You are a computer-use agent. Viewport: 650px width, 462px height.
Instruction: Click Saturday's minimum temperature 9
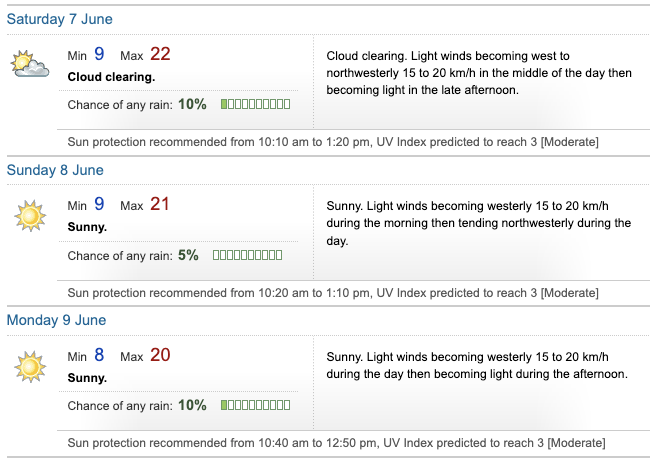[x=99, y=55]
